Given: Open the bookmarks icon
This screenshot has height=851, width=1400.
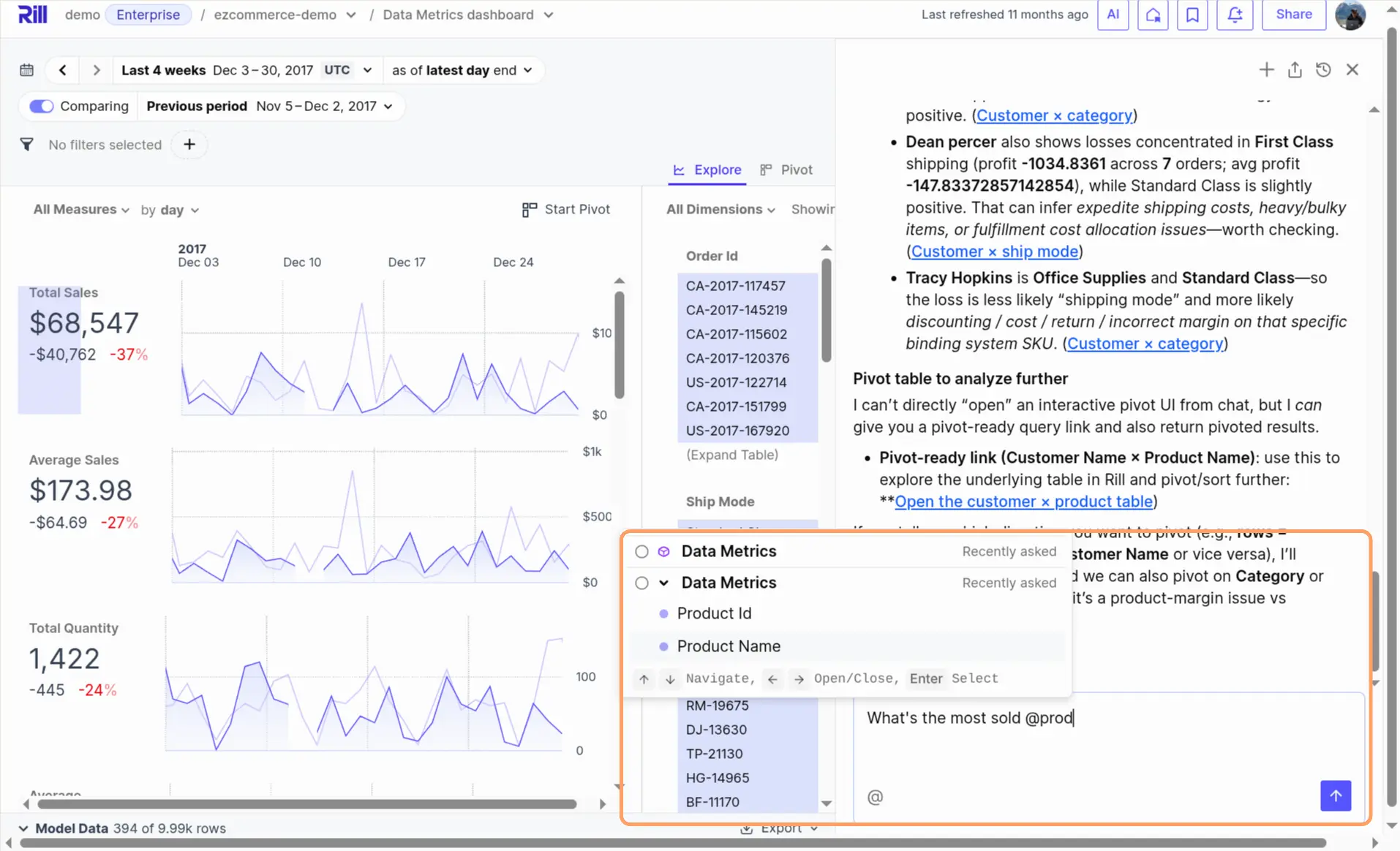Looking at the screenshot, I should (x=1192, y=15).
